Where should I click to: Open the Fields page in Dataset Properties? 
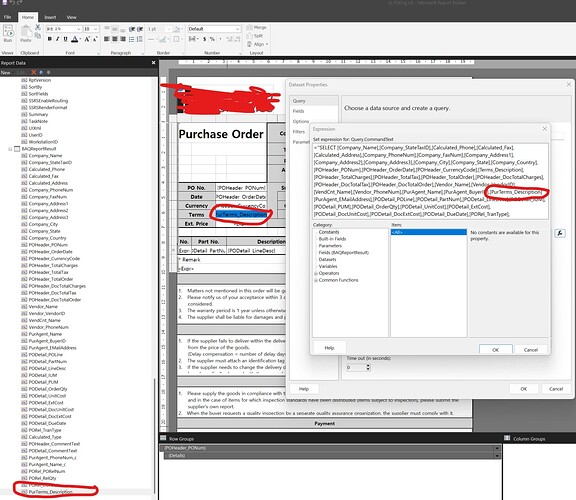298,111
